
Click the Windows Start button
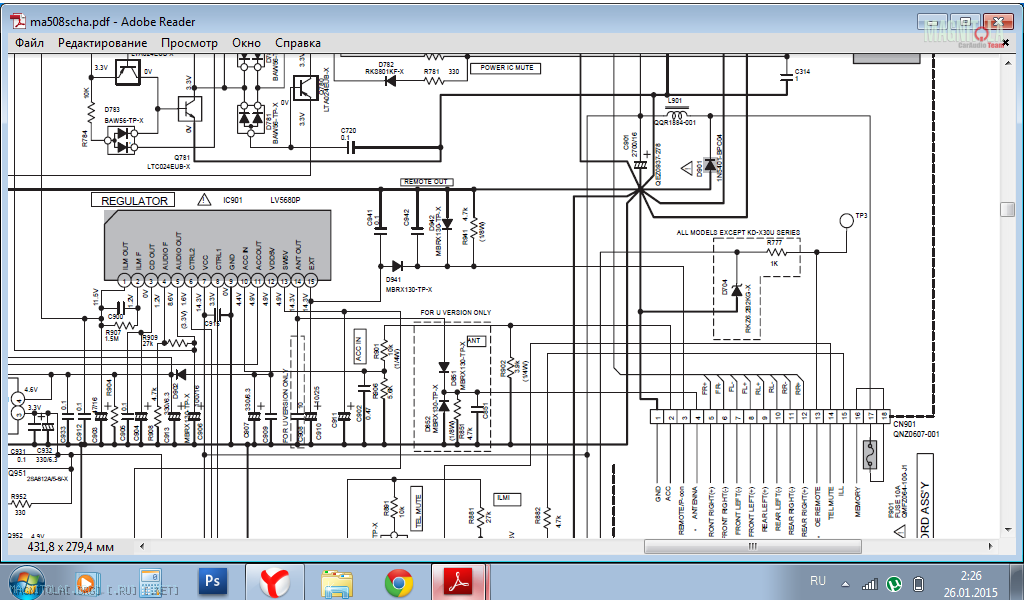24,581
